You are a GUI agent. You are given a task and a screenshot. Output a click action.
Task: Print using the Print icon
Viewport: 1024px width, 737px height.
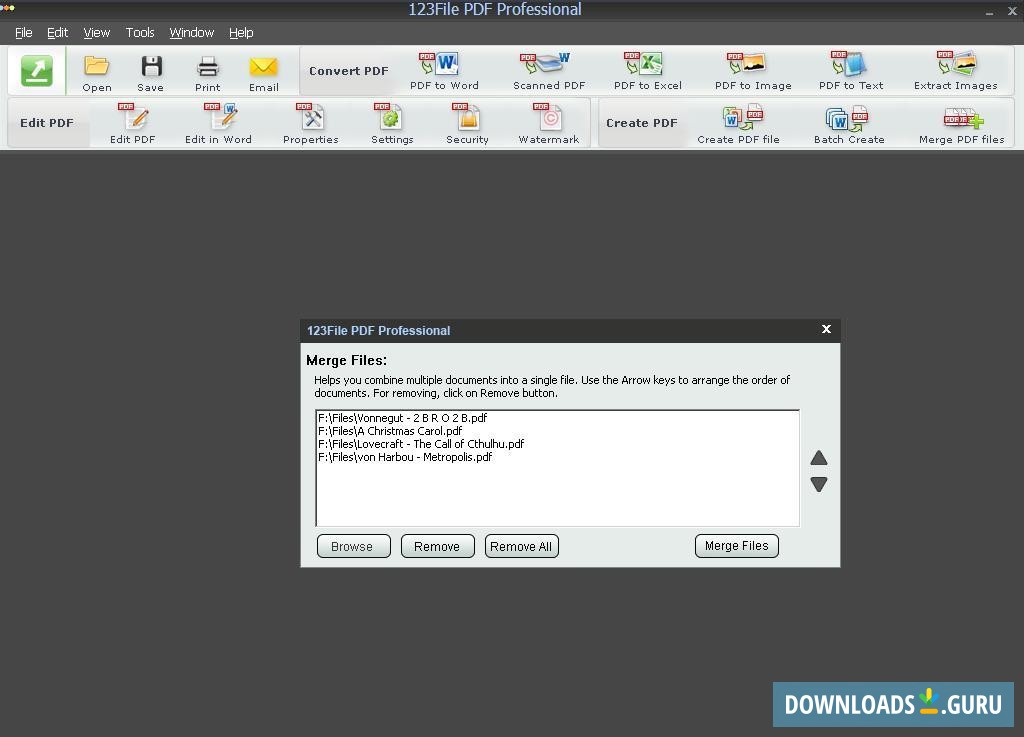pyautogui.click(x=208, y=73)
